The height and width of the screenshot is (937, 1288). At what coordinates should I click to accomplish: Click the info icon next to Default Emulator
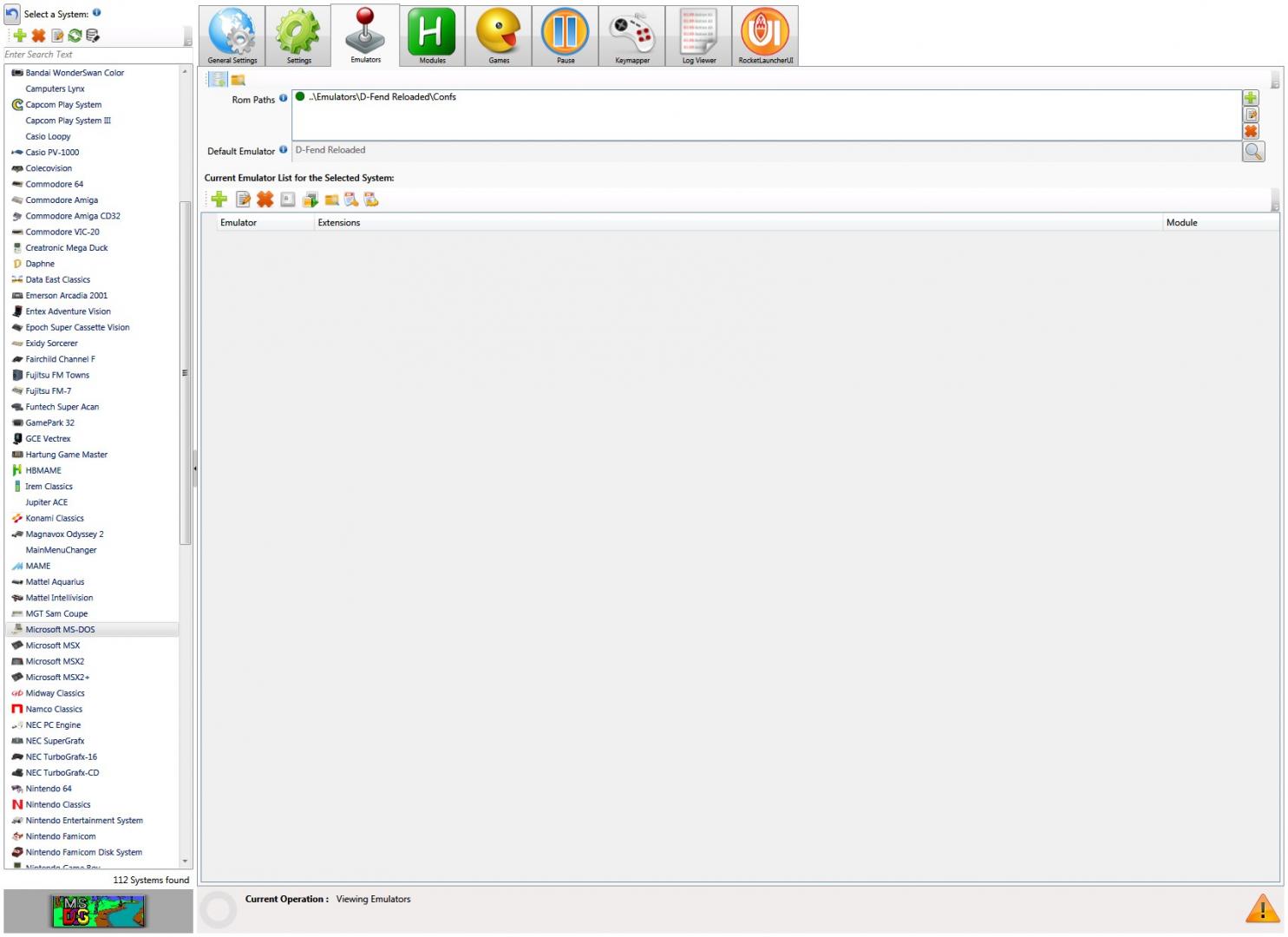click(x=283, y=149)
